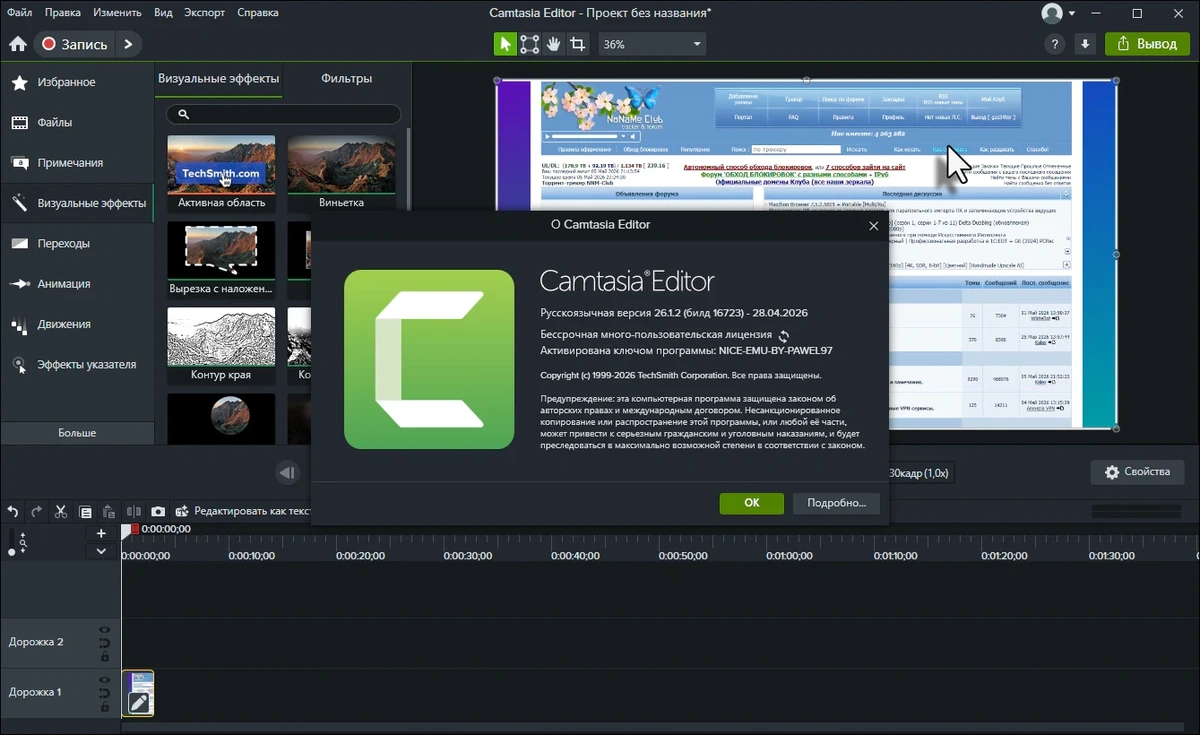Select the Активная область effect thumbnail
Image resolution: width=1200 pixels, height=735 pixels.
click(221, 172)
